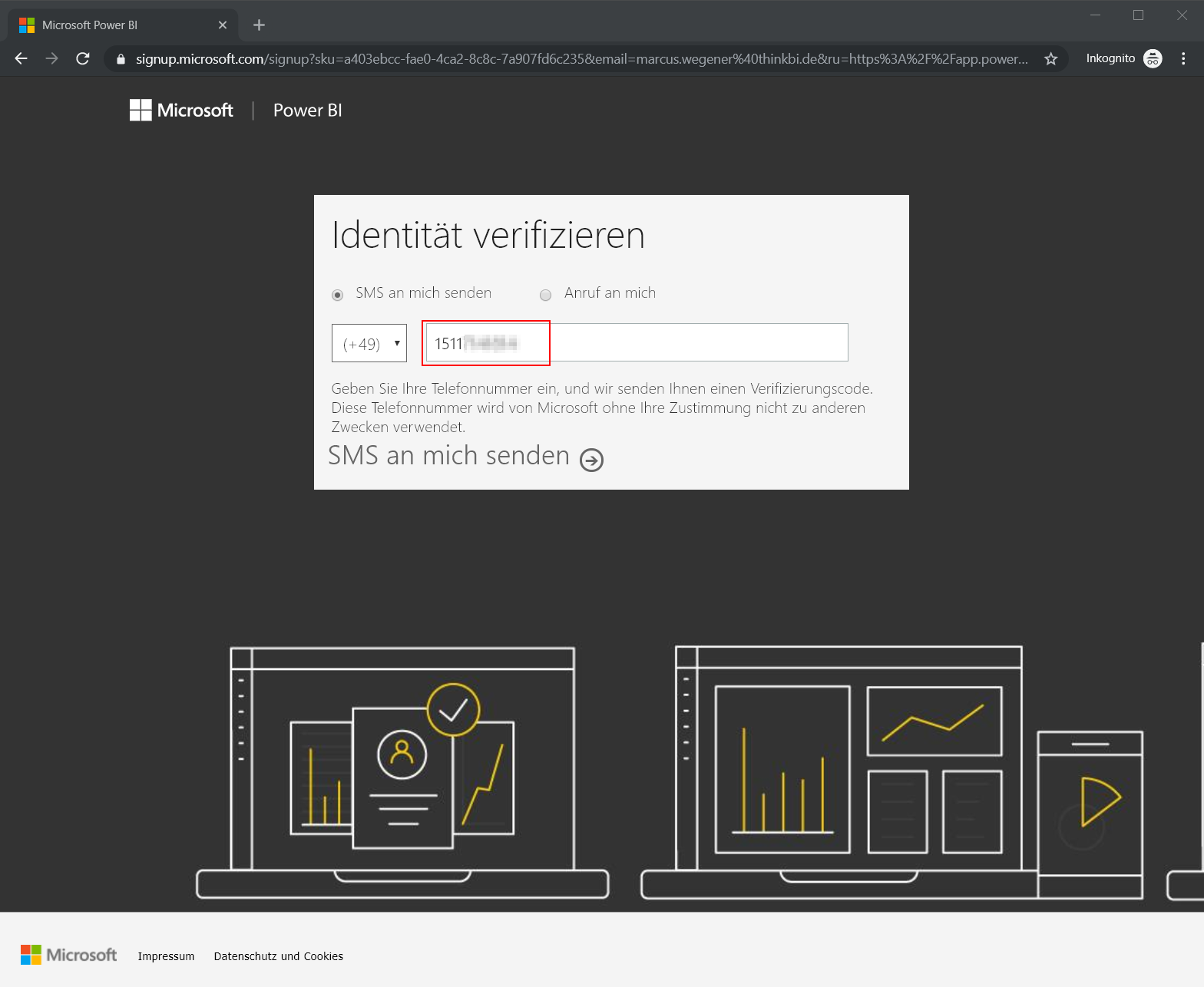Screen dimensions: 1204x987
Task: Click the arrow circle icon next to SMS an mich senden
Action: pyautogui.click(x=591, y=460)
